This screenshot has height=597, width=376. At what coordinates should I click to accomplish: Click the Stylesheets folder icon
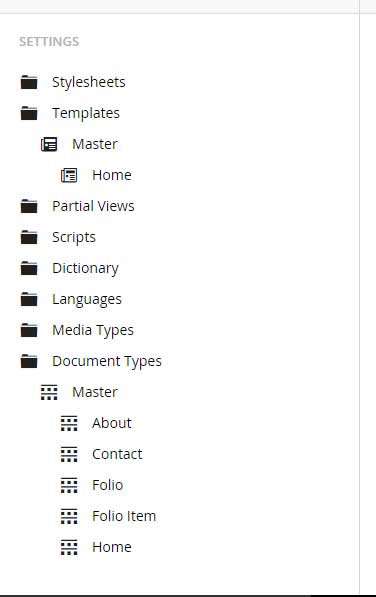click(x=29, y=82)
